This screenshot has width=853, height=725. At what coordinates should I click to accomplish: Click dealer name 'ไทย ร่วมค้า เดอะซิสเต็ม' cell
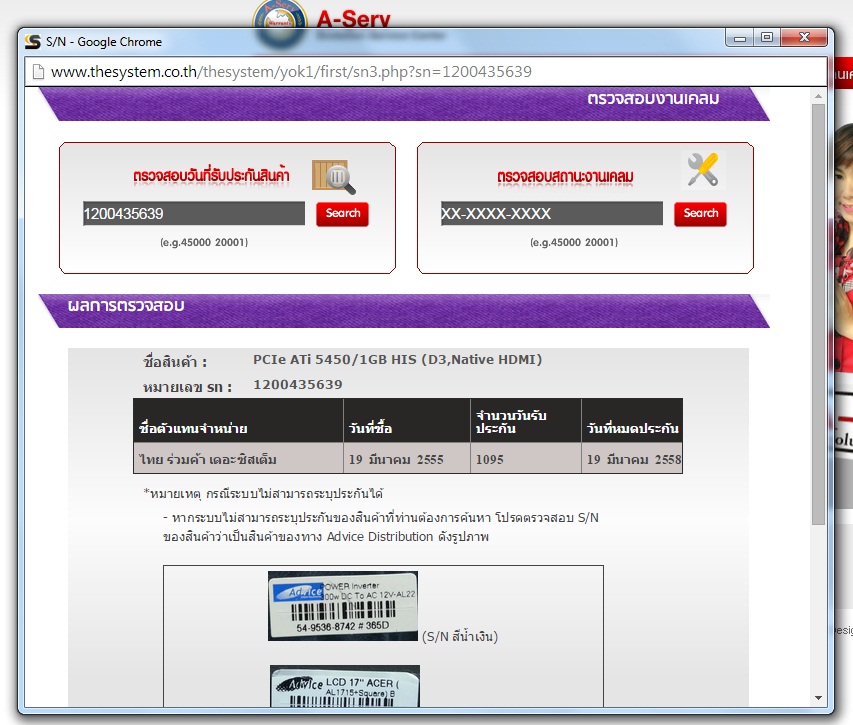(238, 459)
